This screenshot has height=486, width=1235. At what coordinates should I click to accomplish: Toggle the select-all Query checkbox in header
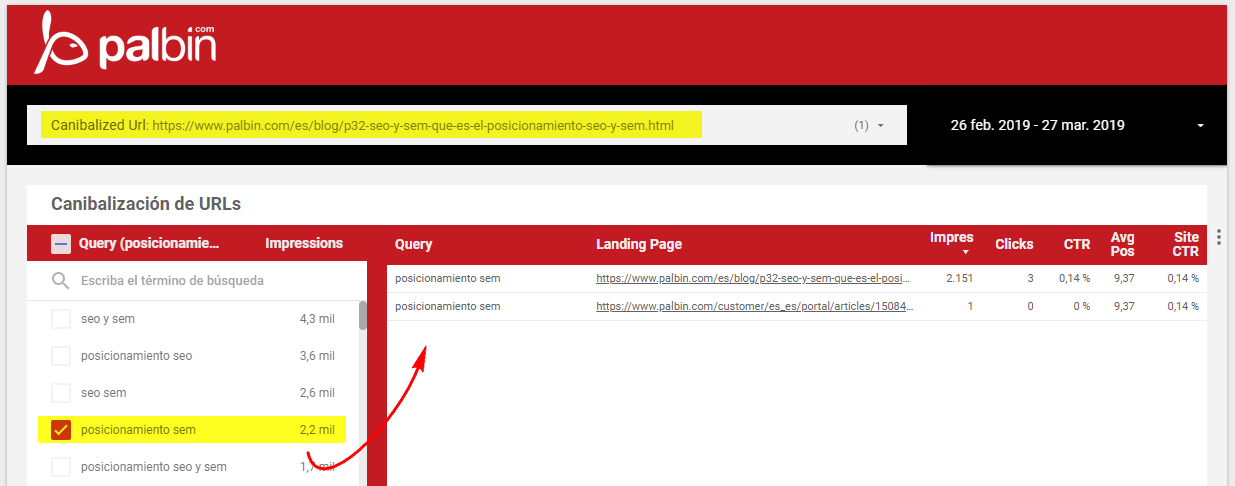pos(61,243)
